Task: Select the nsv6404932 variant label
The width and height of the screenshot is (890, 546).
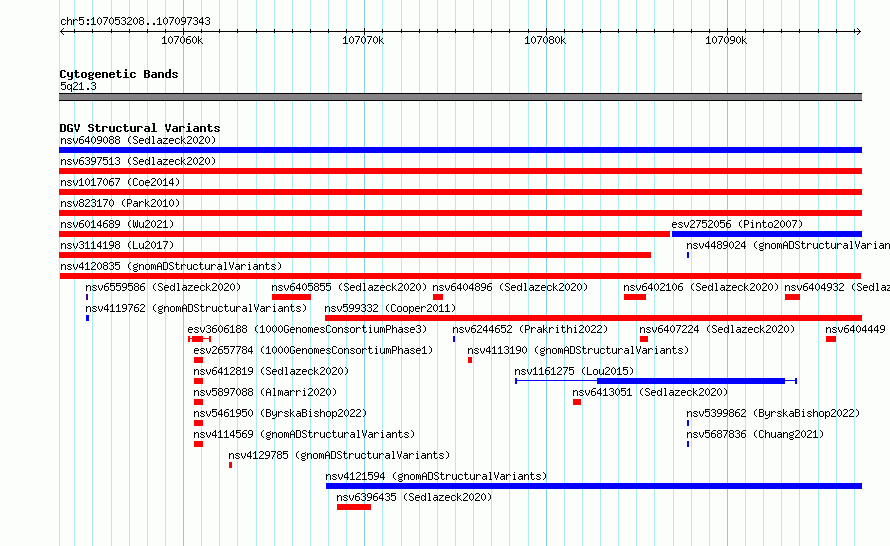Action: pyautogui.click(x=837, y=287)
